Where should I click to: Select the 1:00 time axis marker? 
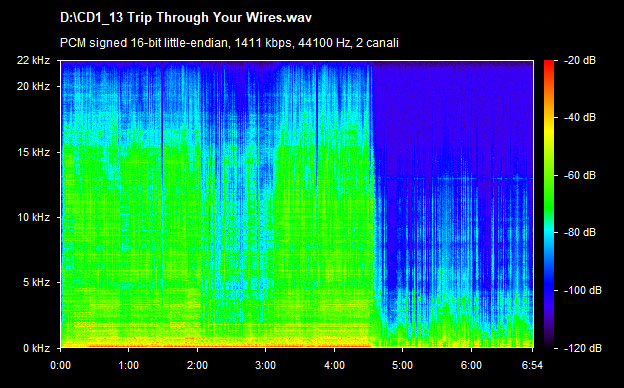click(x=129, y=365)
